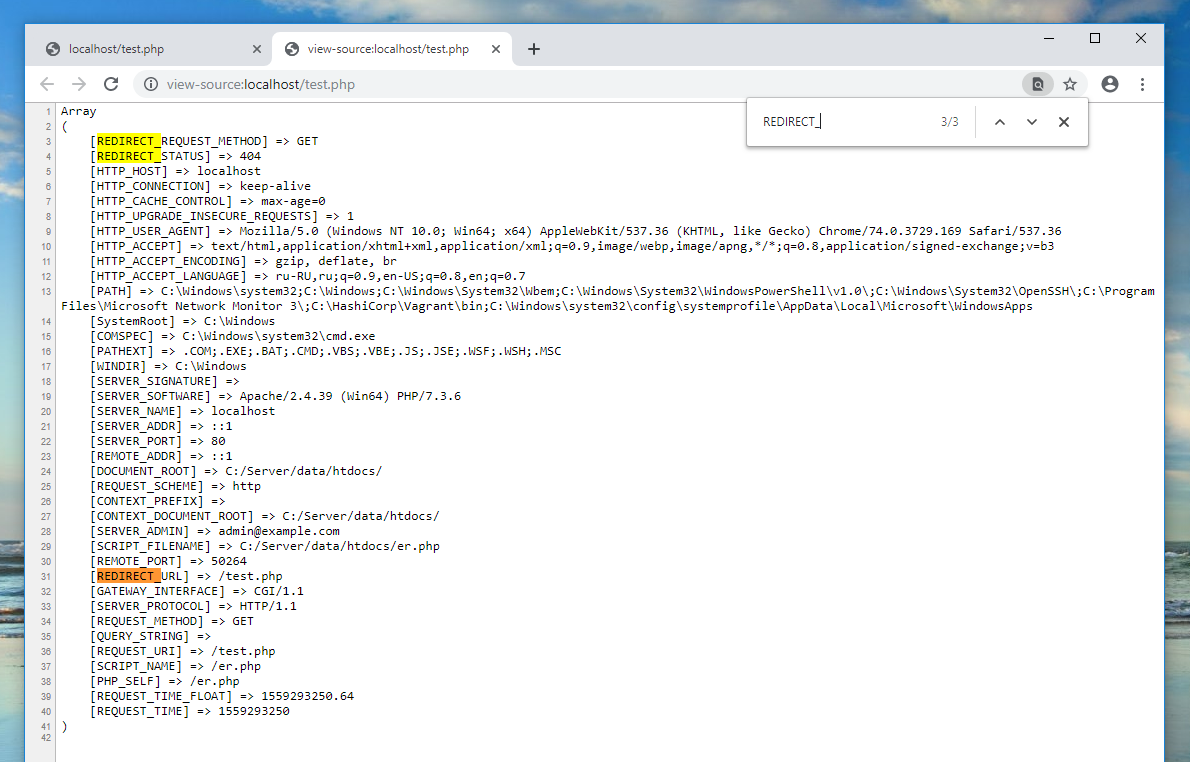Reload the view-source page
The height and width of the screenshot is (762, 1190).
111,84
